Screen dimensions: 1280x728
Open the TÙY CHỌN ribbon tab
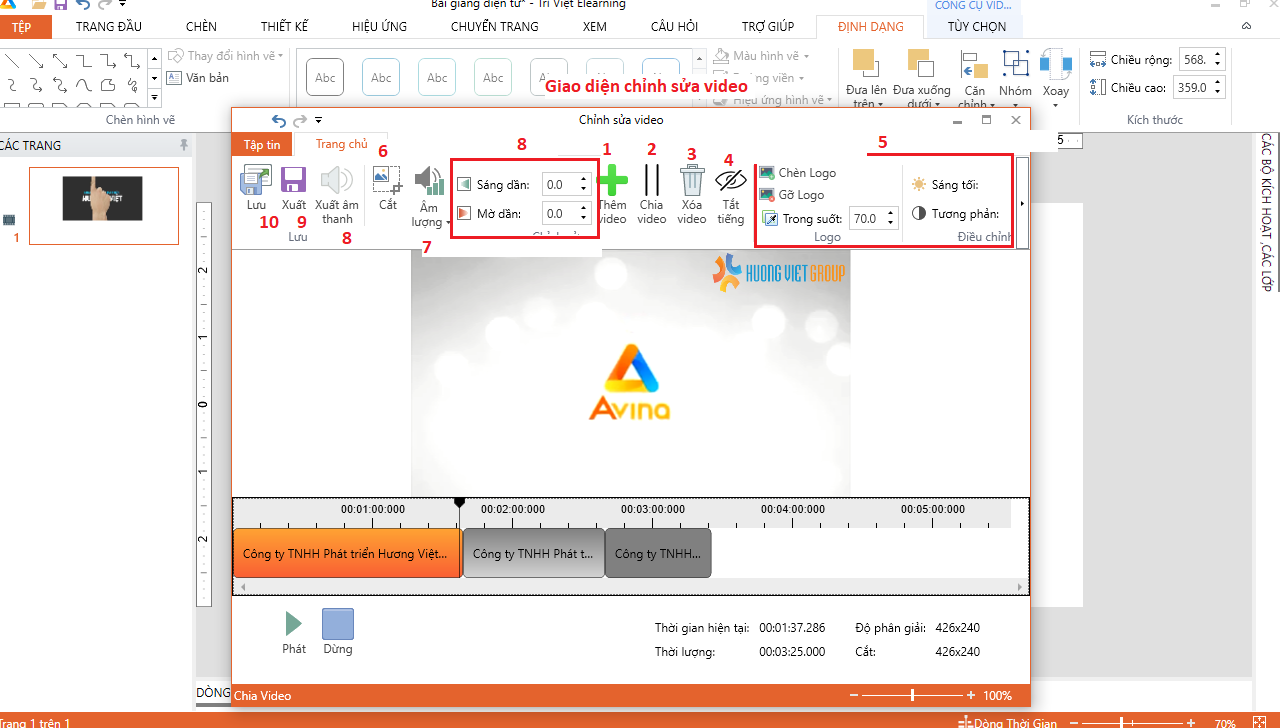[977, 27]
